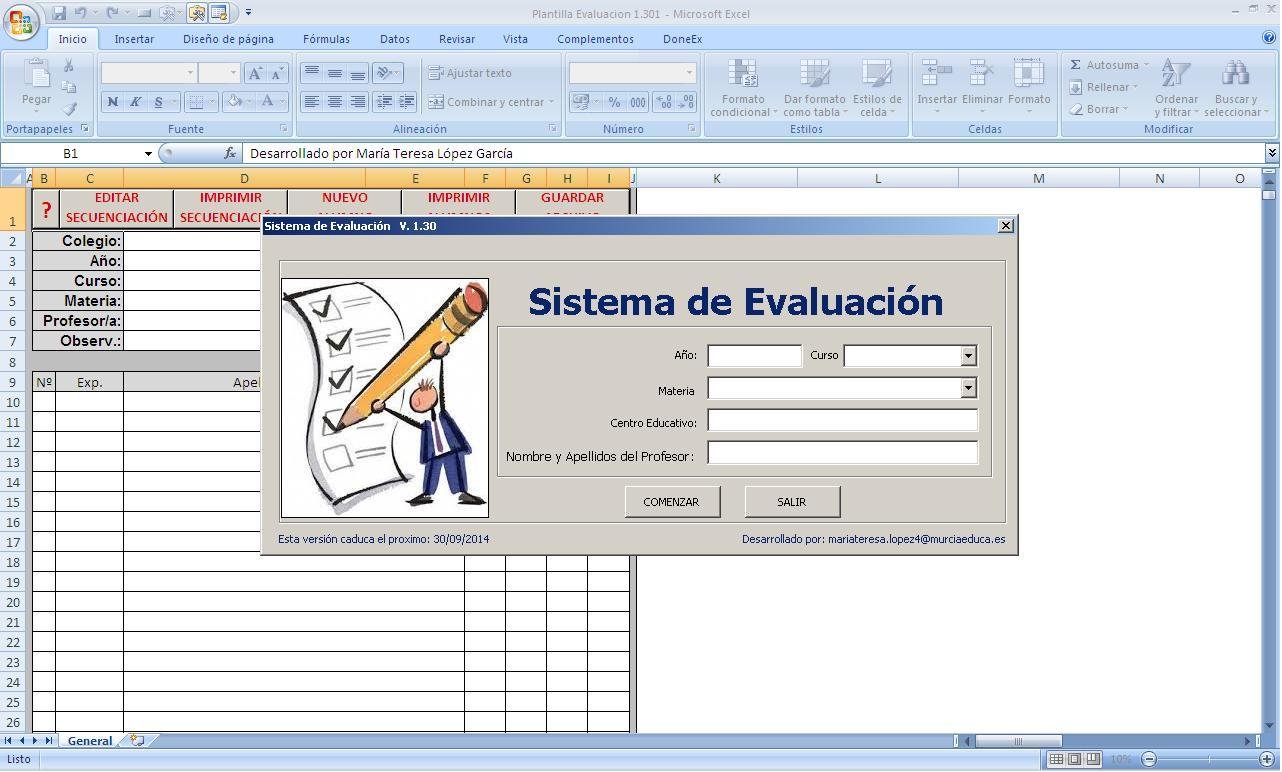1282x772 pixels.
Task: Expand the Name Box dropdown arrow
Action: pyautogui.click(x=148, y=154)
